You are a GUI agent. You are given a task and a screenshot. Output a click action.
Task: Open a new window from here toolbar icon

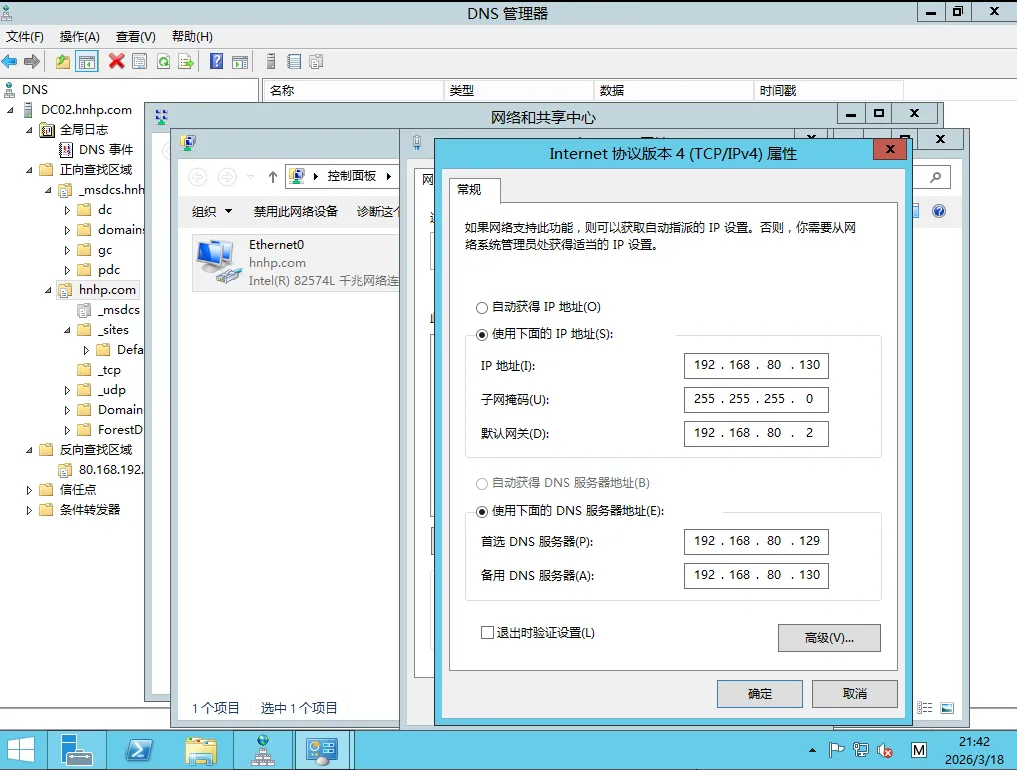(239, 61)
